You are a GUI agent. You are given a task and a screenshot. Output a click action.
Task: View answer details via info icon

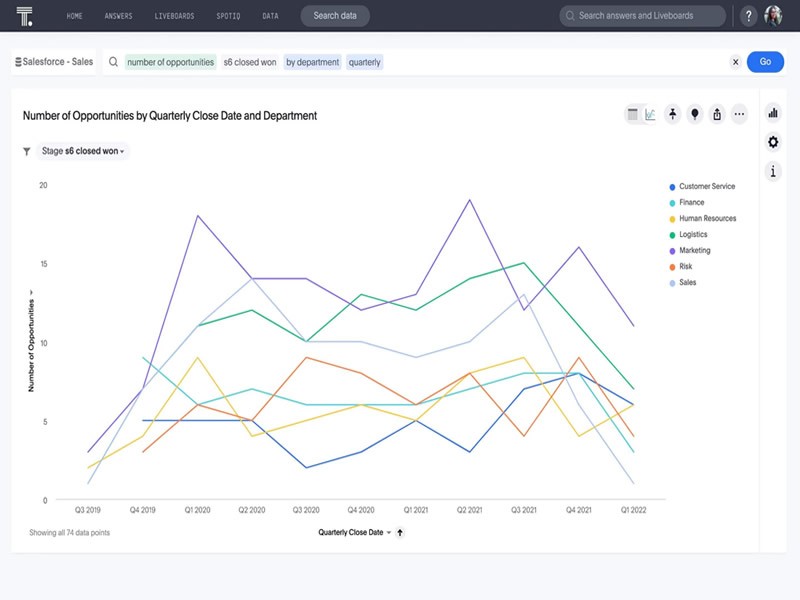(x=773, y=169)
